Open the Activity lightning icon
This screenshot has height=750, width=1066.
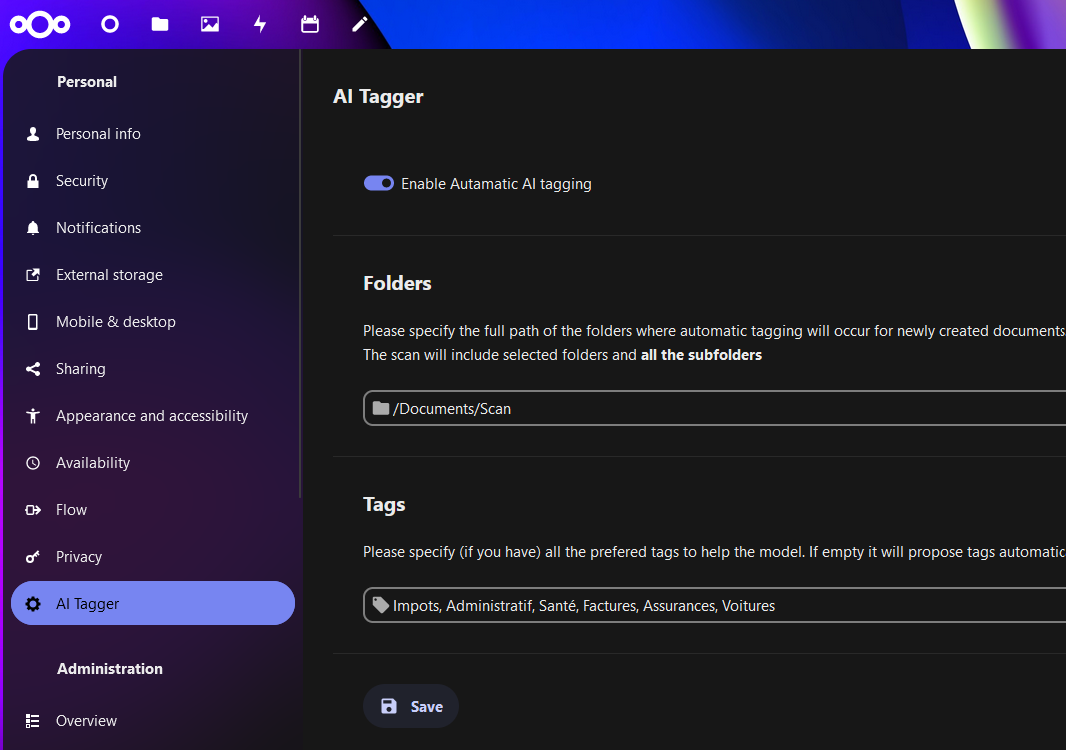(260, 24)
